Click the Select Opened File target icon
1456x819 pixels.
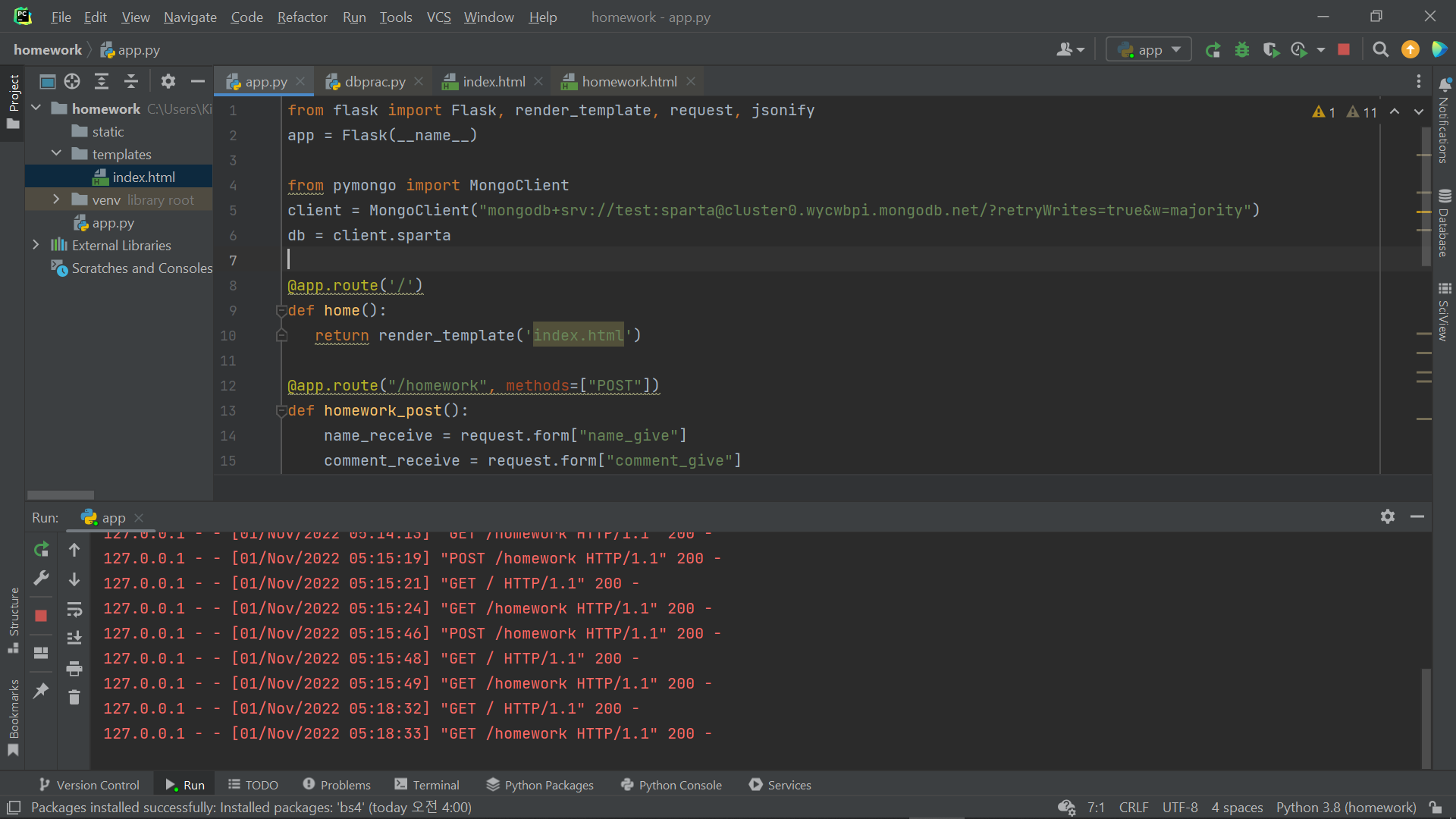(72, 81)
